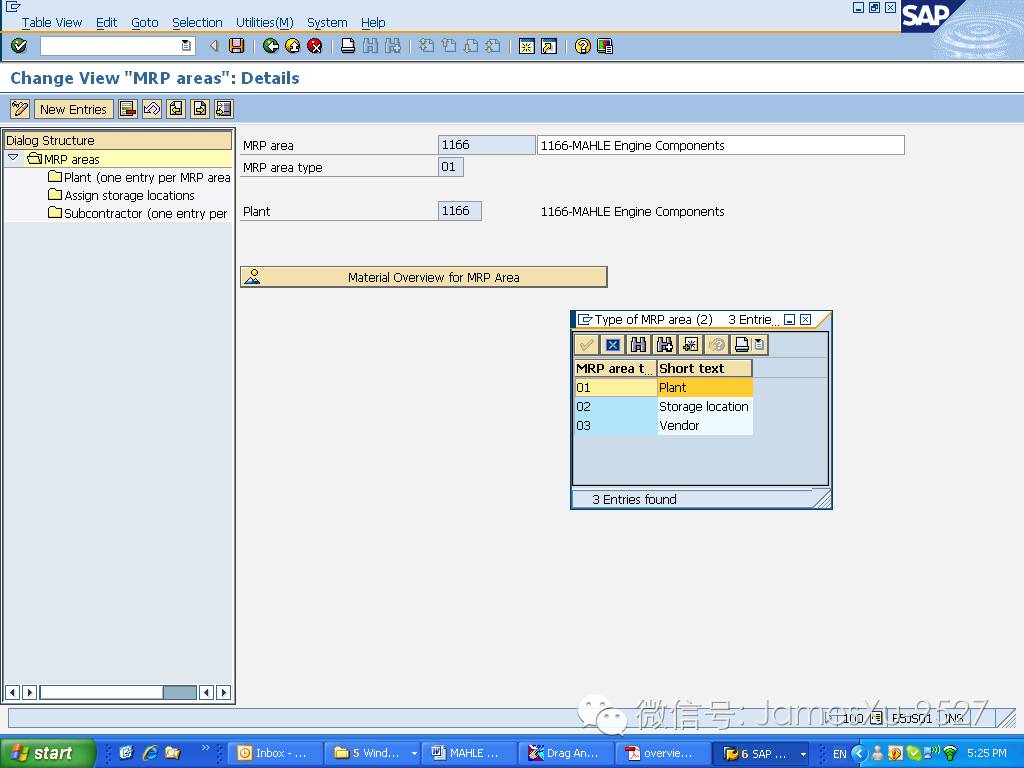
Task: Click the Generate Shortcut icon
Action: [x=549, y=46]
